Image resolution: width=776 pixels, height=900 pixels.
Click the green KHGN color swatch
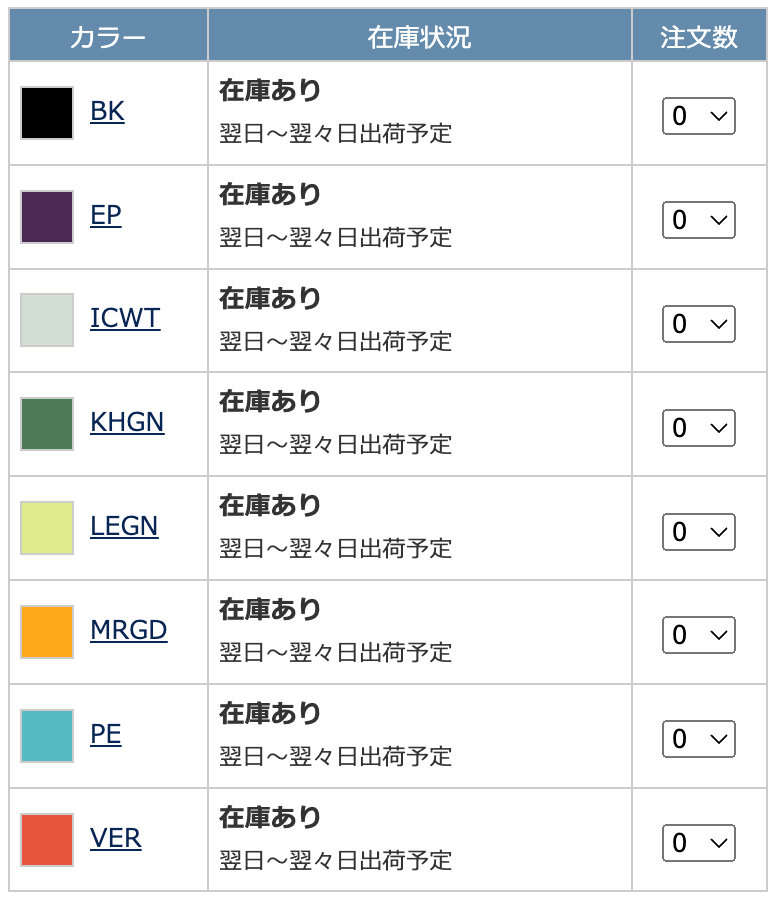tap(47, 424)
